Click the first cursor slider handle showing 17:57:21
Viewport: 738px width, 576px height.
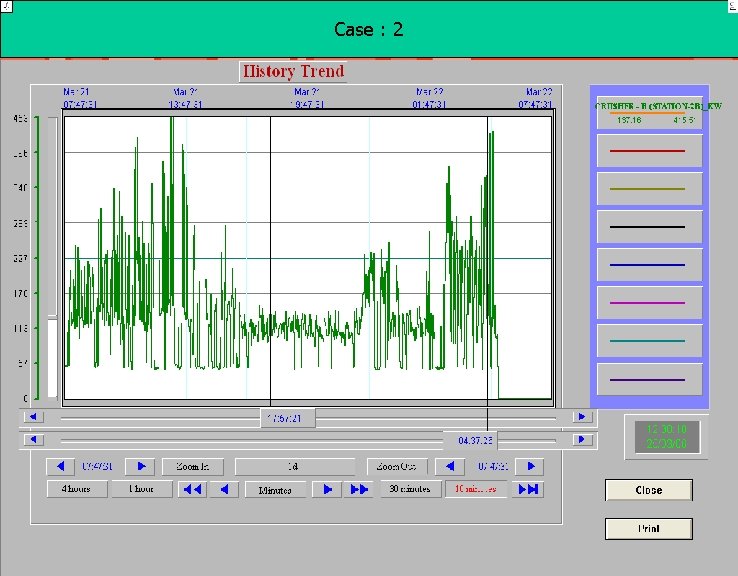(x=288, y=418)
